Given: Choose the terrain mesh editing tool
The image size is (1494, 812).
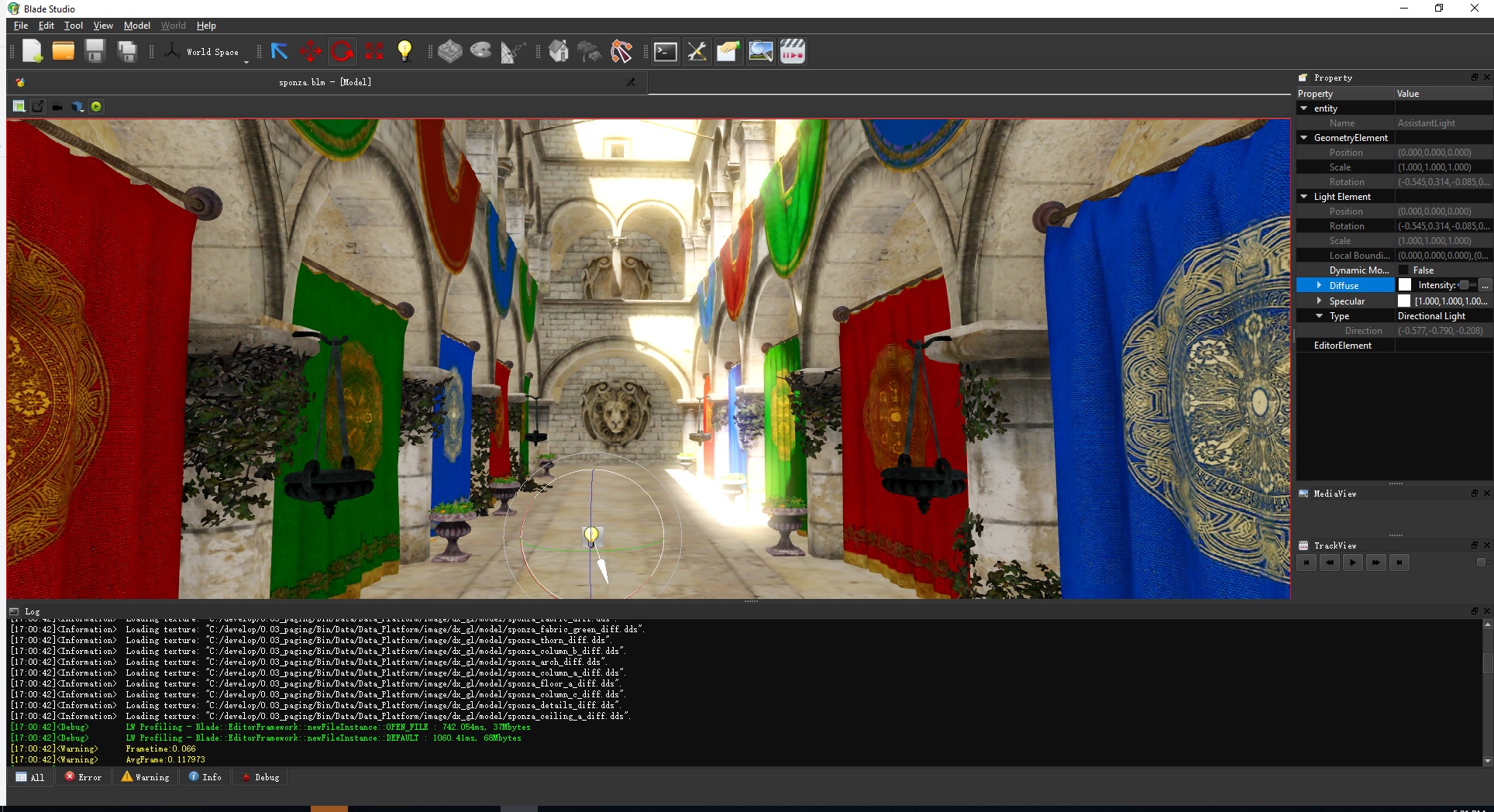Looking at the screenshot, I should tap(449, 52).
